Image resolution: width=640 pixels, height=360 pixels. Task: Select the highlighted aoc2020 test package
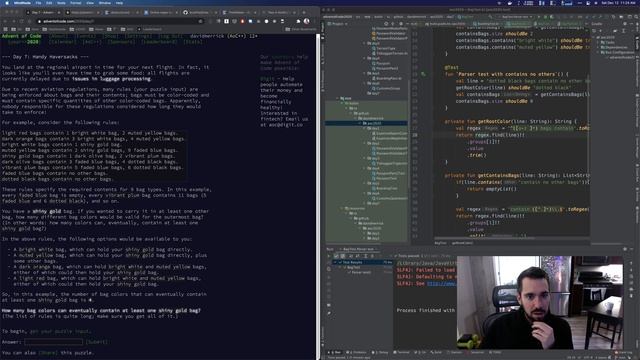point(366,123)
